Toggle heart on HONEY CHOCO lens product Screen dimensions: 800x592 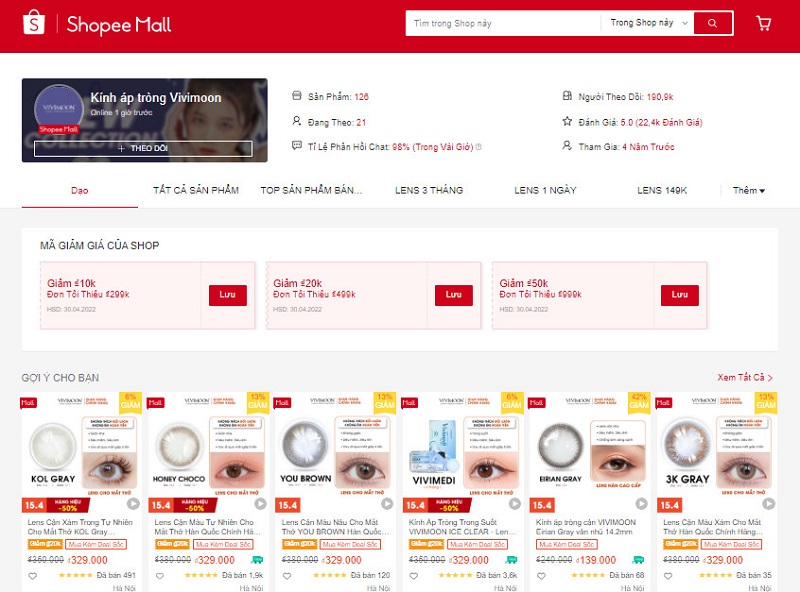tap(160, 576)
